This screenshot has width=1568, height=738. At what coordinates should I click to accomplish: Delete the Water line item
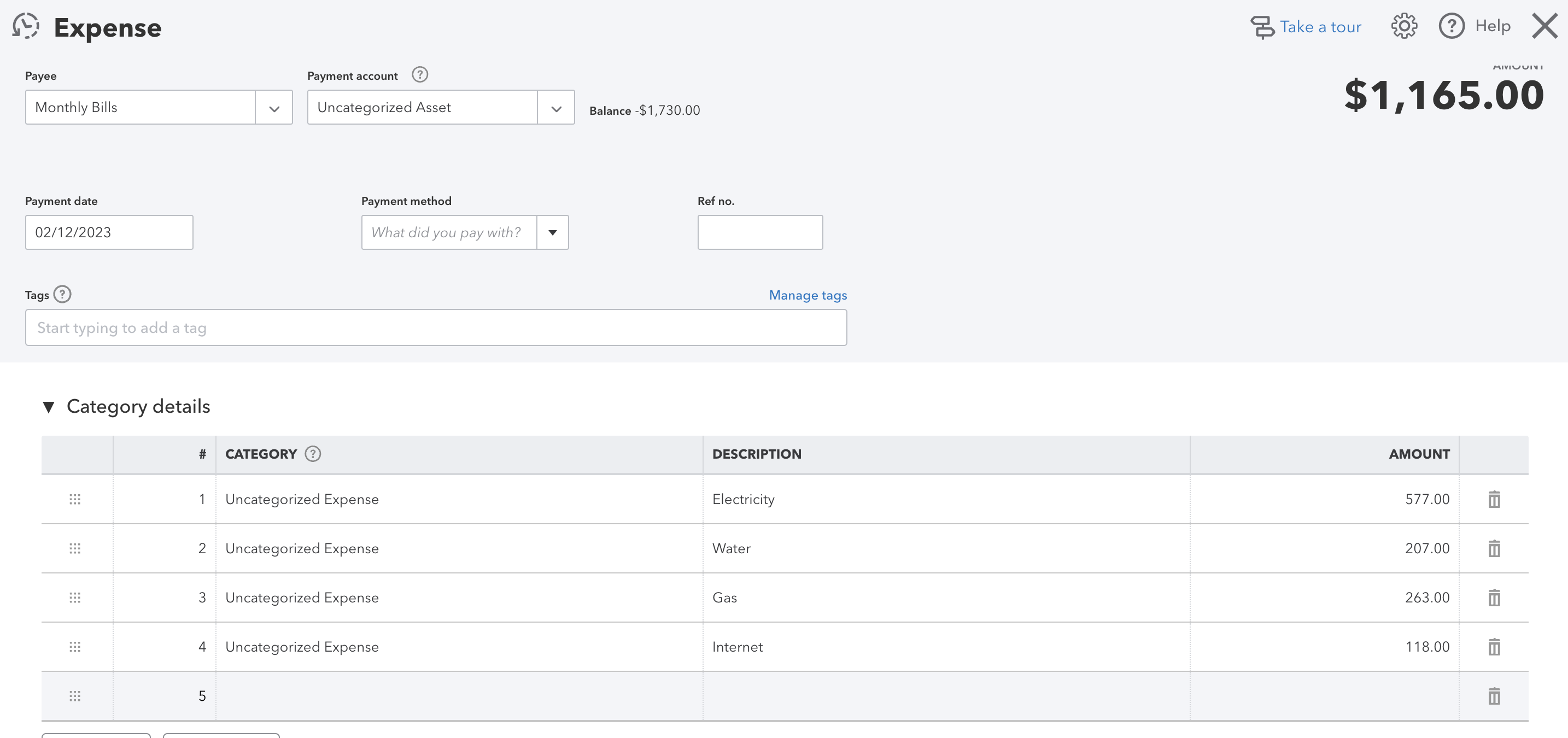pos(1494,548)
